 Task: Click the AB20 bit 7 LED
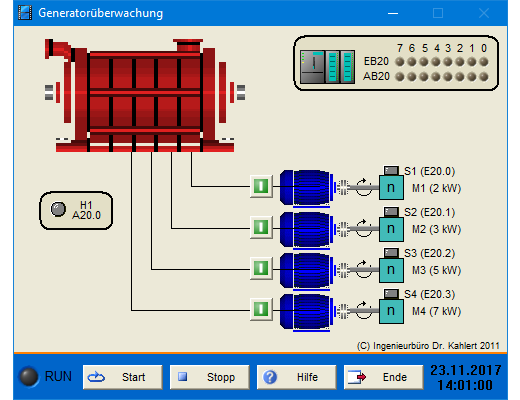[400, 77]
